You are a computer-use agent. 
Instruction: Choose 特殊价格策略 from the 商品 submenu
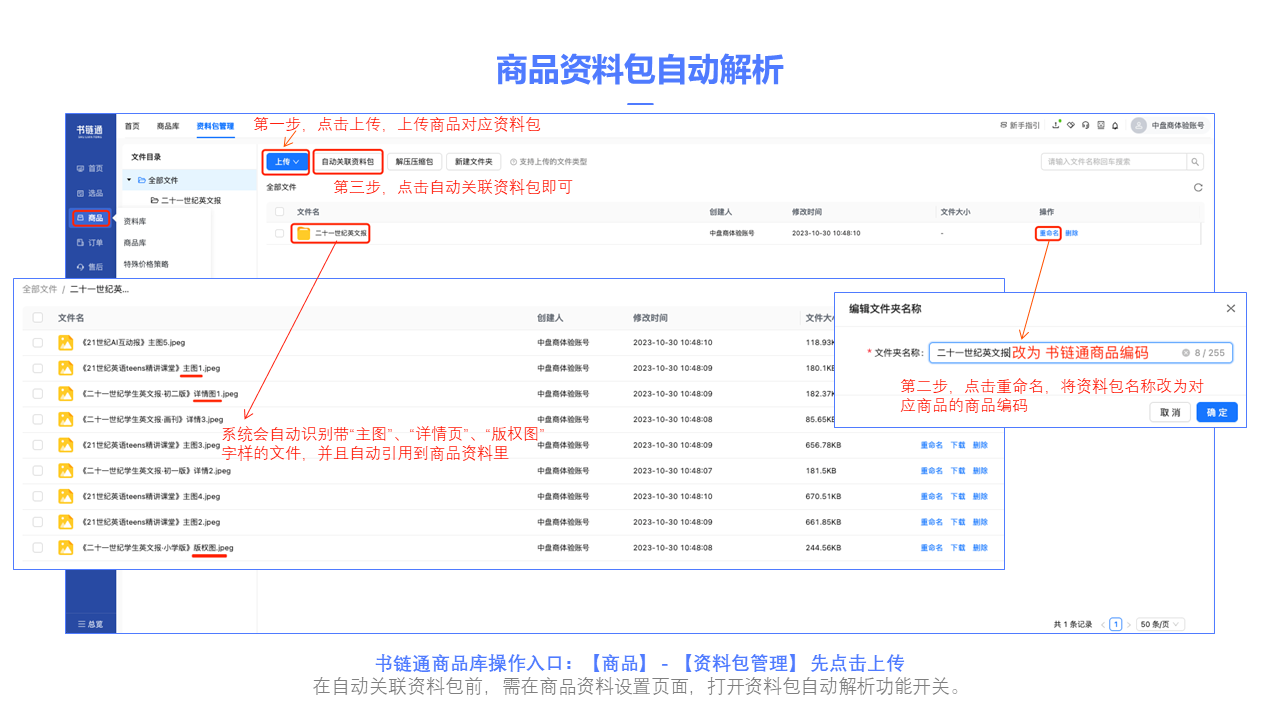pyautogui.click(x=146, y=264)
